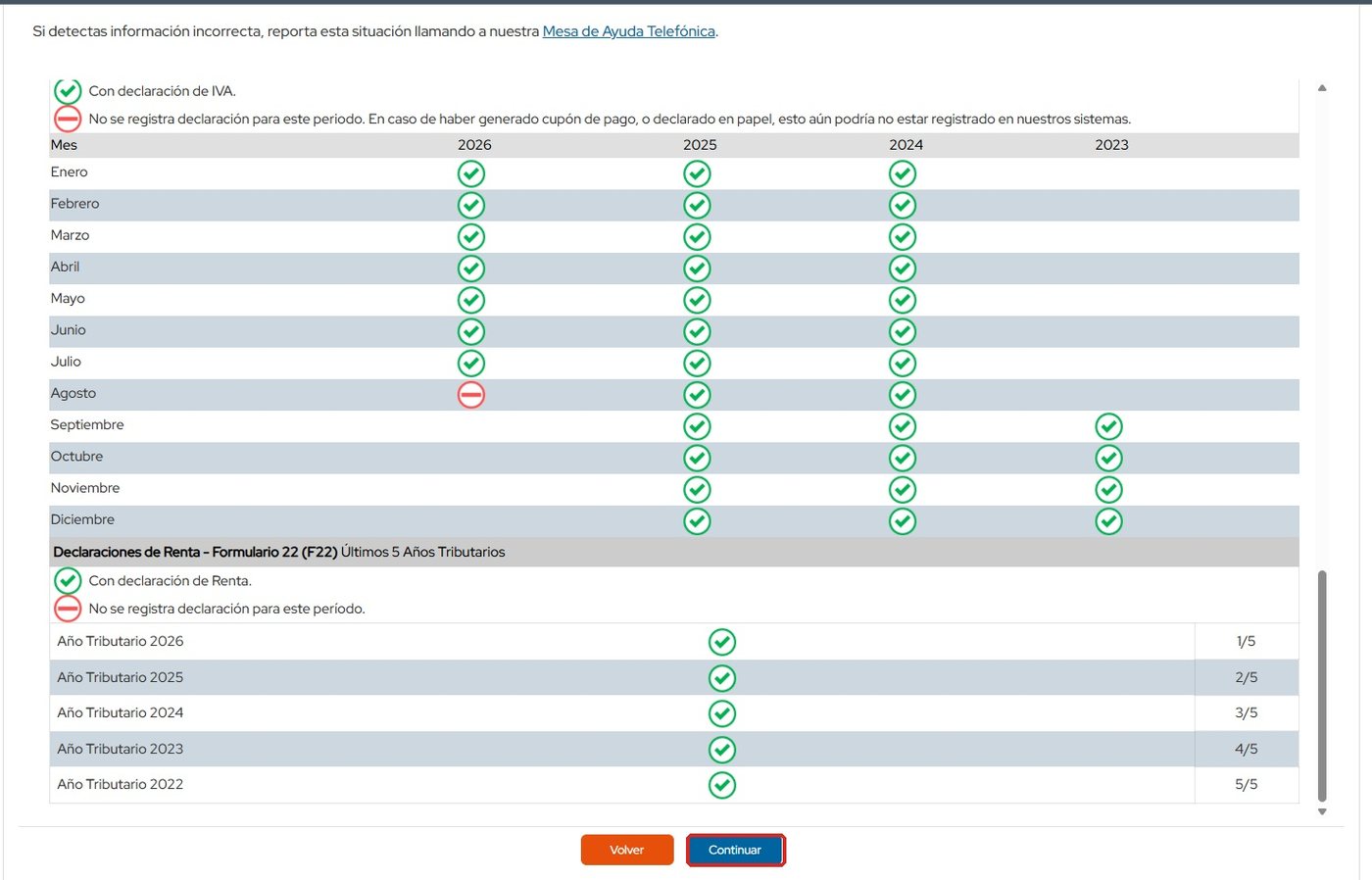Select the 2026 column header
Viewport: 1372px width, 880px height.
point(474,145)
